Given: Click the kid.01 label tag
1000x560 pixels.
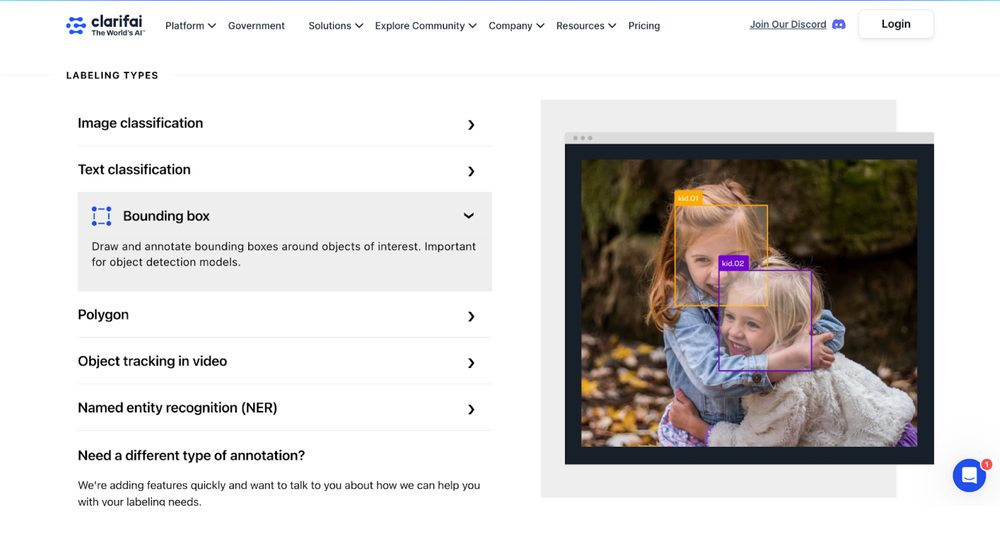Looking at the screenshot, I should pyautogui.click(x=688, y=198).
